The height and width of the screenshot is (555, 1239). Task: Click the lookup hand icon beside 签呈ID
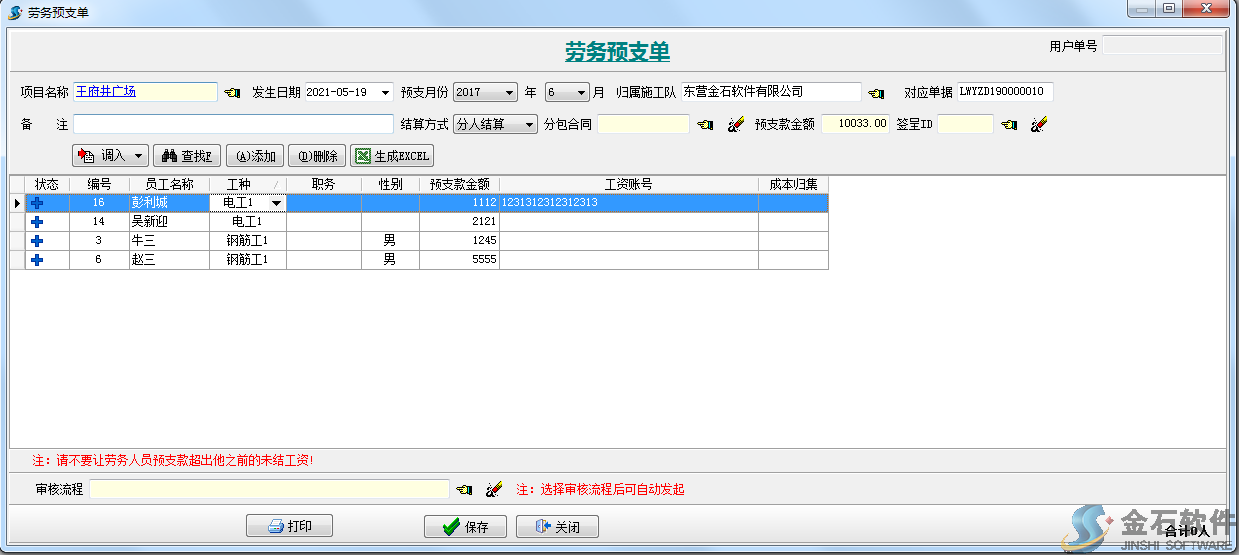click(1010, 125)
